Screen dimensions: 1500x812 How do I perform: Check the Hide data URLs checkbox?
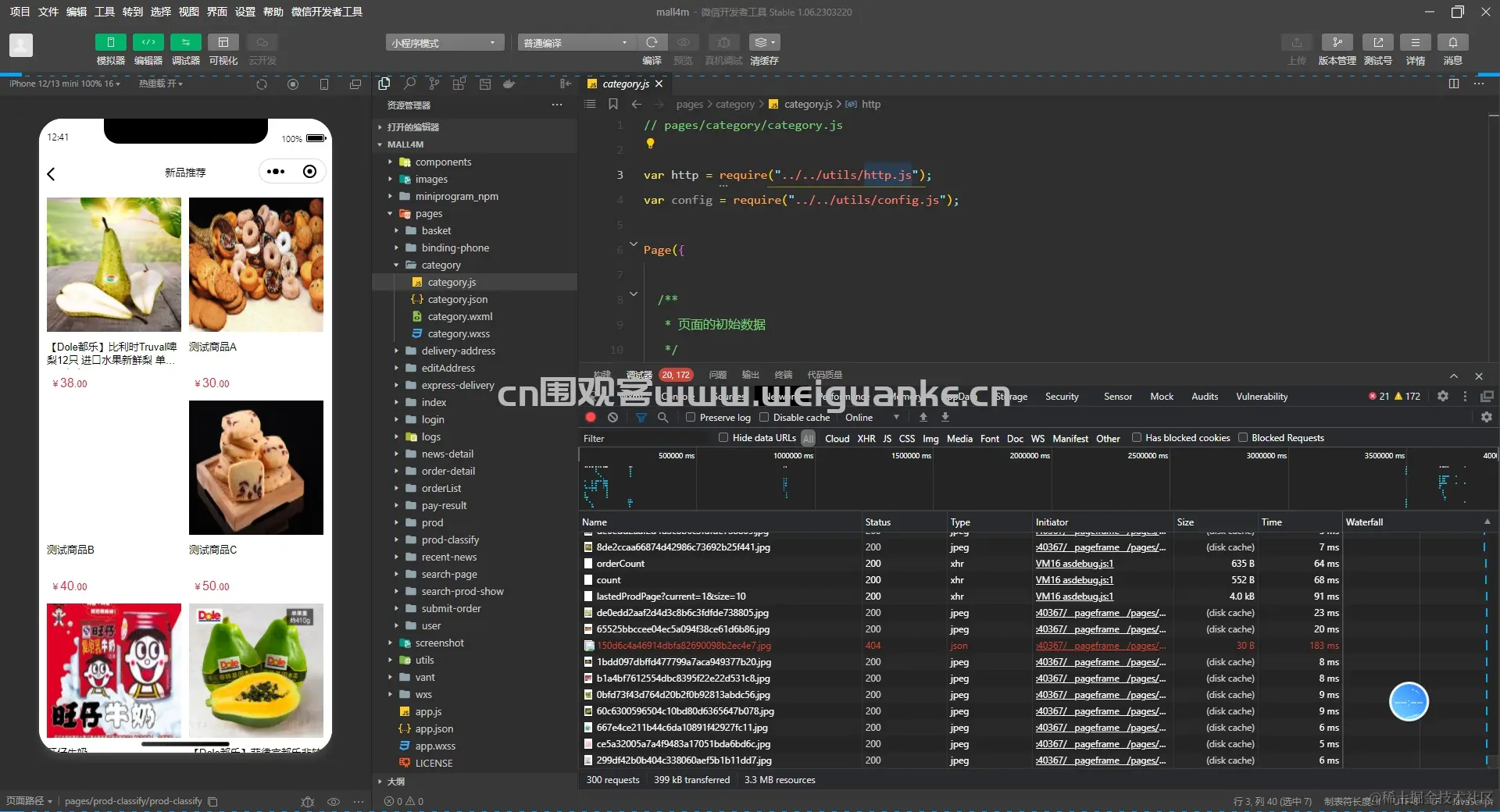(723, 438)
